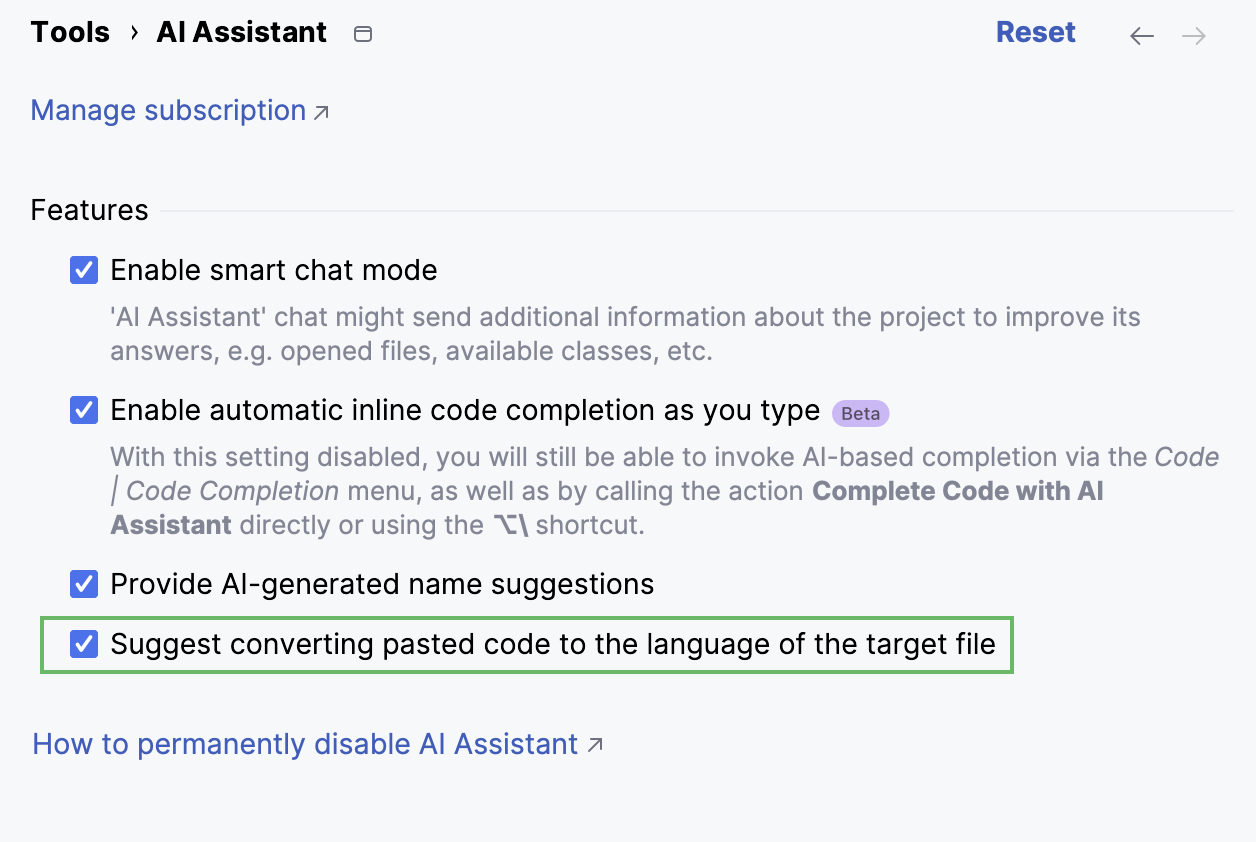Open How to permanently disable AI Assistant

305,744
